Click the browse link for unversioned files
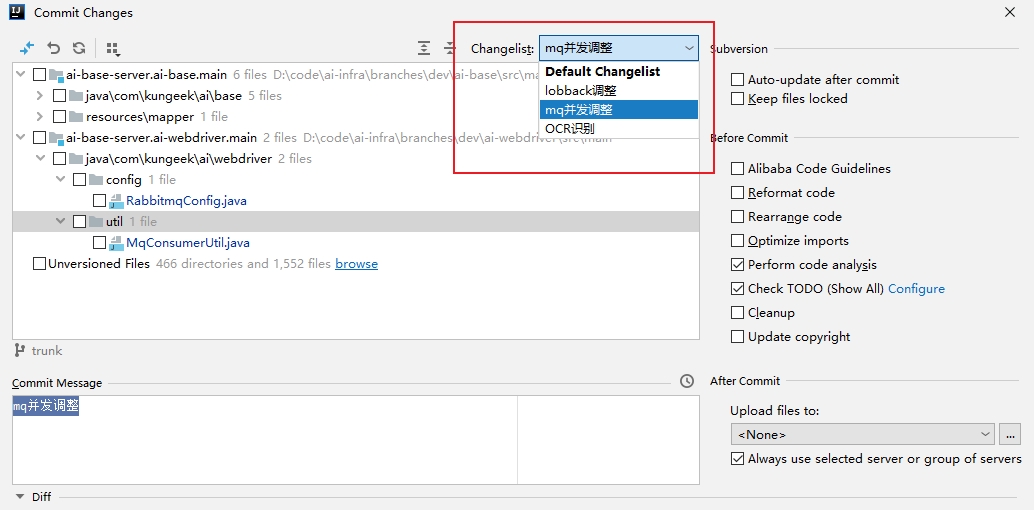 click(356, 264)
